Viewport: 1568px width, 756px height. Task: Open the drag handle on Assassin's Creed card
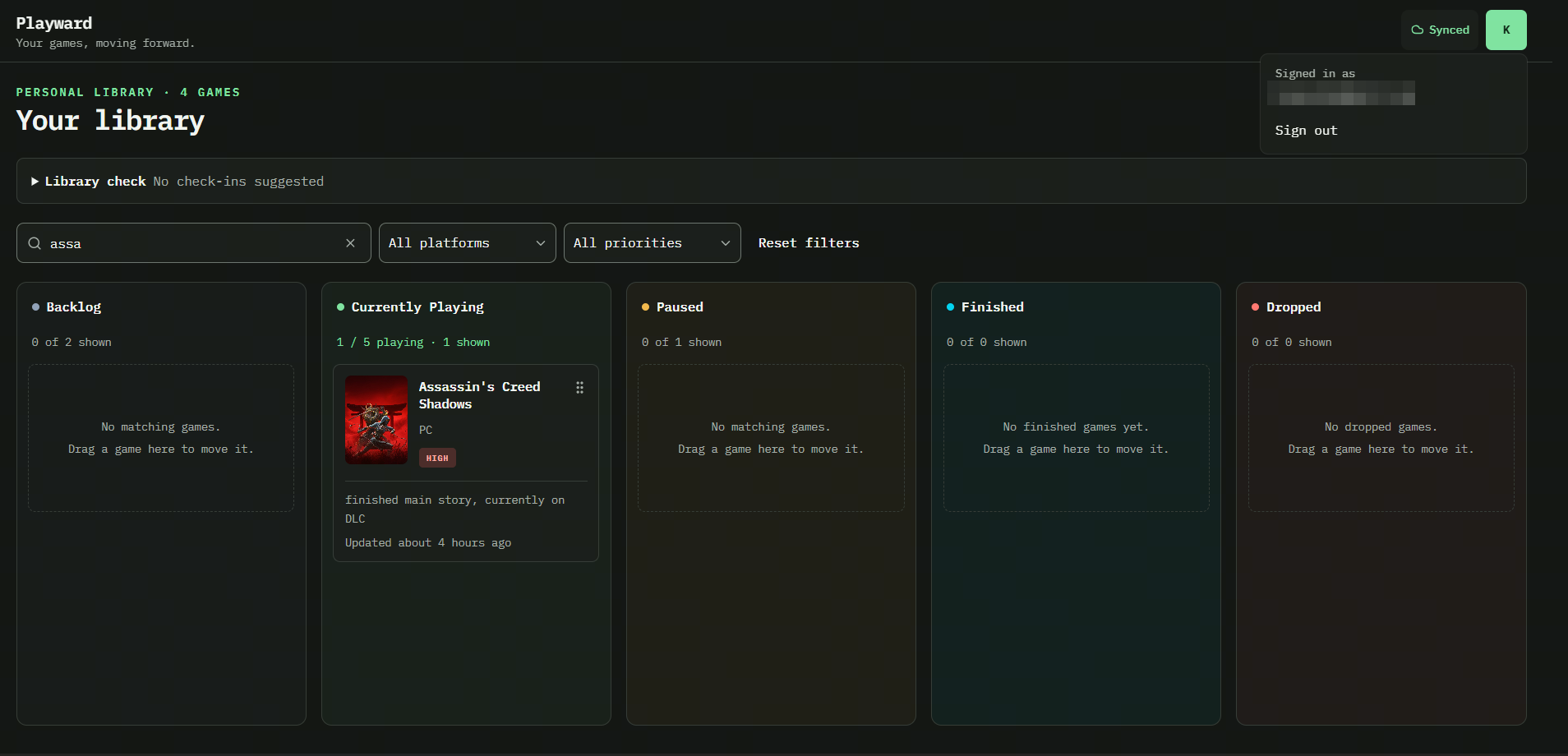point(579,388)
